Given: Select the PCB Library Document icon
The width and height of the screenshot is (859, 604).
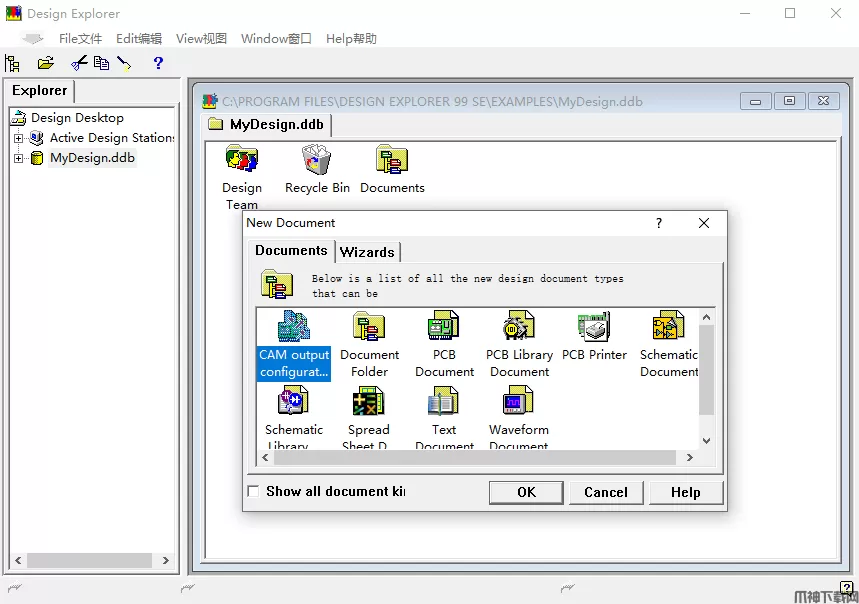Looking at the screenshot, I should pyautogui.click(x=519, y=328).
